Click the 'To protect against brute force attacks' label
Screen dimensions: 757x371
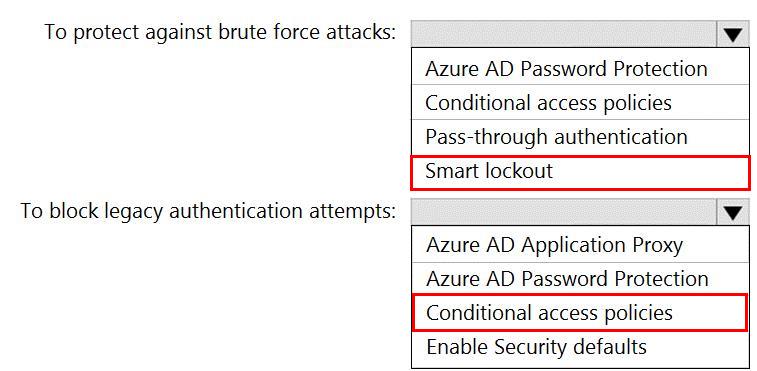click(x=220, y=33)
